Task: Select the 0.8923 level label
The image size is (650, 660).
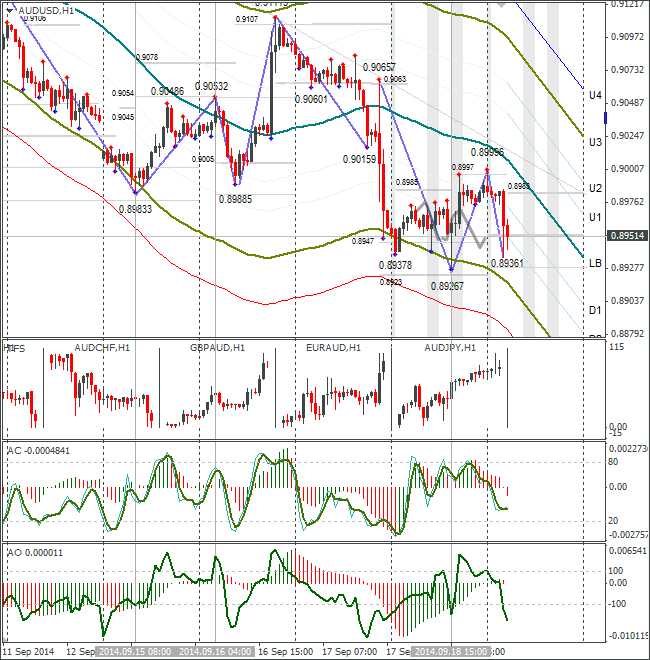Action: pyautogui.click(x=391, y=282)
